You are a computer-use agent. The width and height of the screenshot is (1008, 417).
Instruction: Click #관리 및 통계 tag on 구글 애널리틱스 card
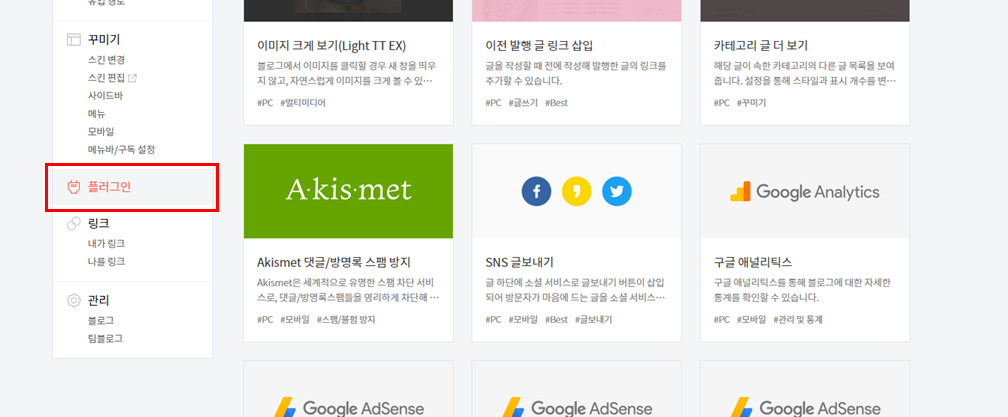[798, 319]
